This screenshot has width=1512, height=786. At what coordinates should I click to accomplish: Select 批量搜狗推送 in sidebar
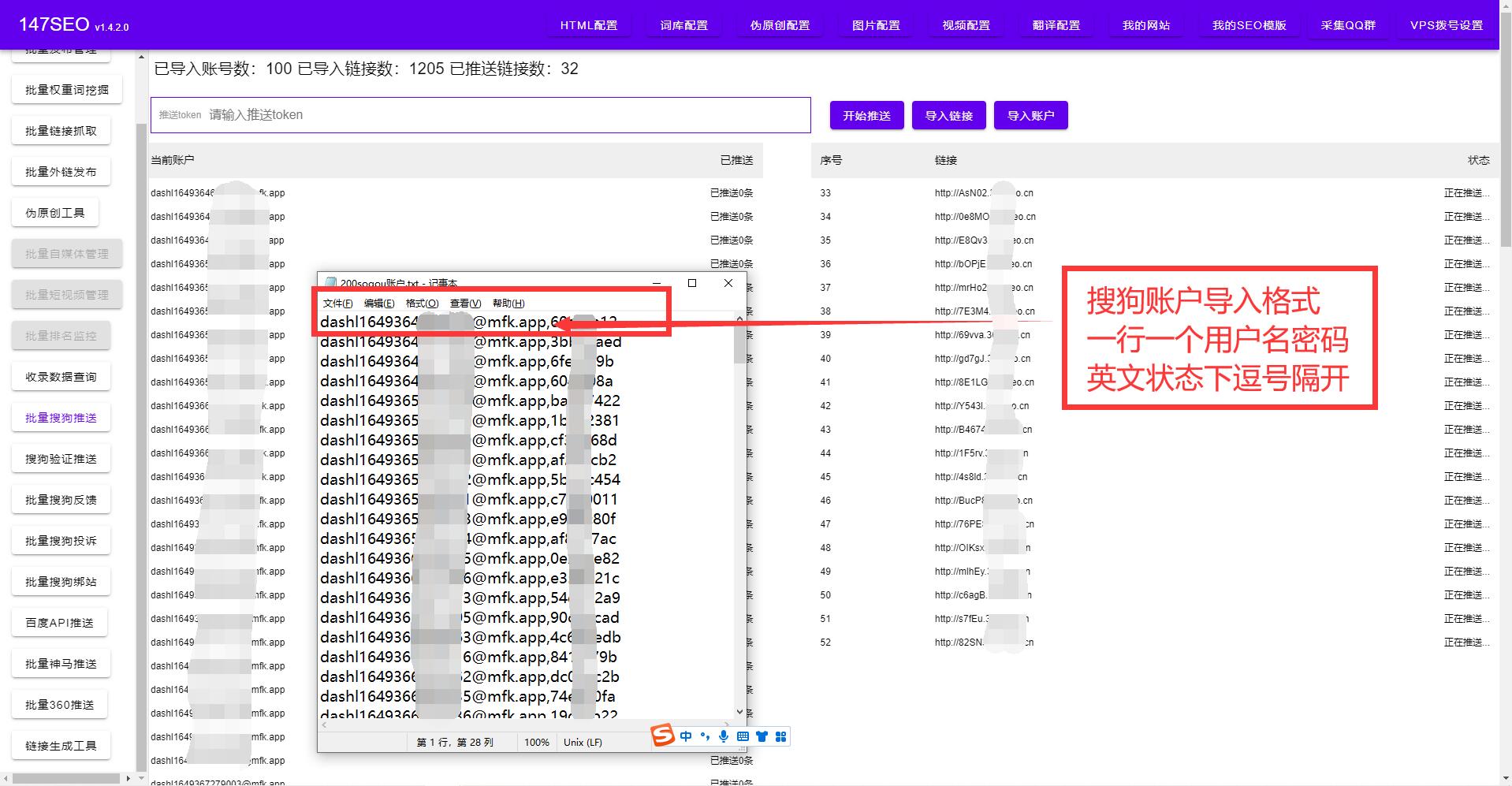point(61,418)
